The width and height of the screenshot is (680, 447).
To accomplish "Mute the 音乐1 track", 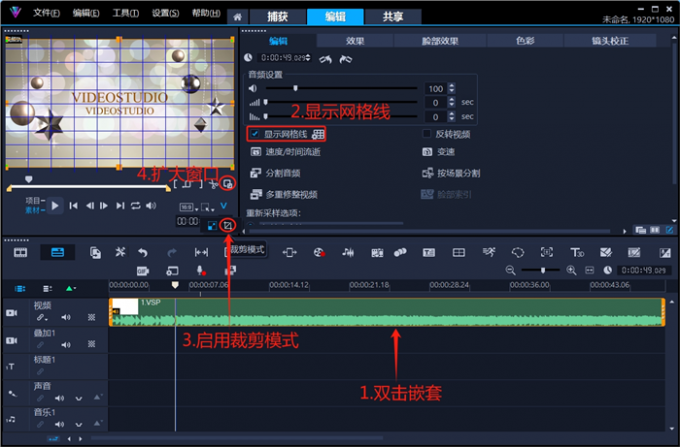I will click(59, 424).
